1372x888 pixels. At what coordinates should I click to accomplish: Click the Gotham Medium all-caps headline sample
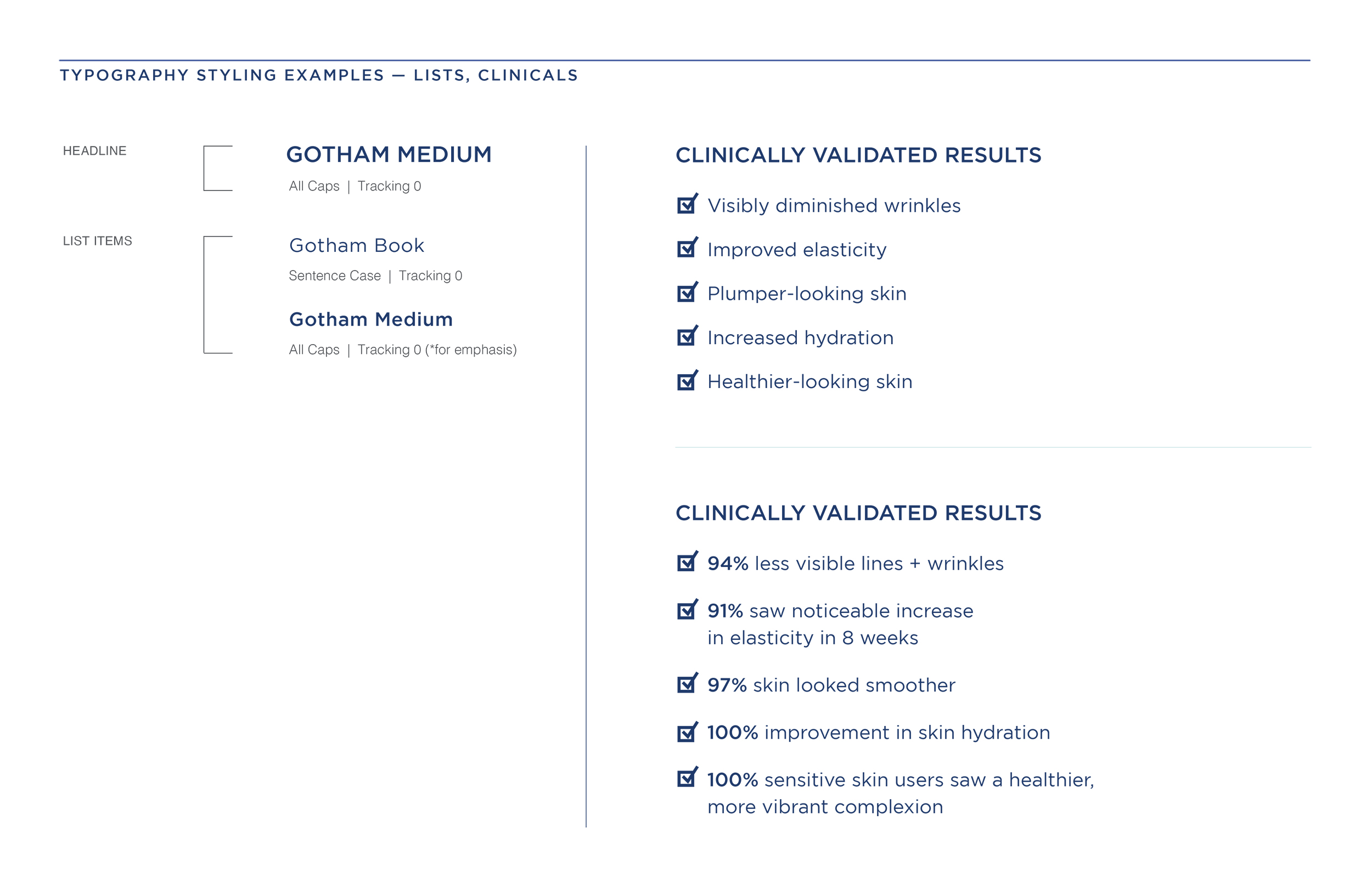[x=389, y=155]
